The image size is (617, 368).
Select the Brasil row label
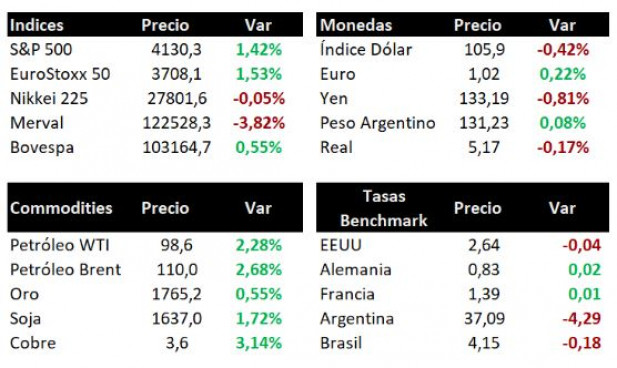[x=341, y=343]
